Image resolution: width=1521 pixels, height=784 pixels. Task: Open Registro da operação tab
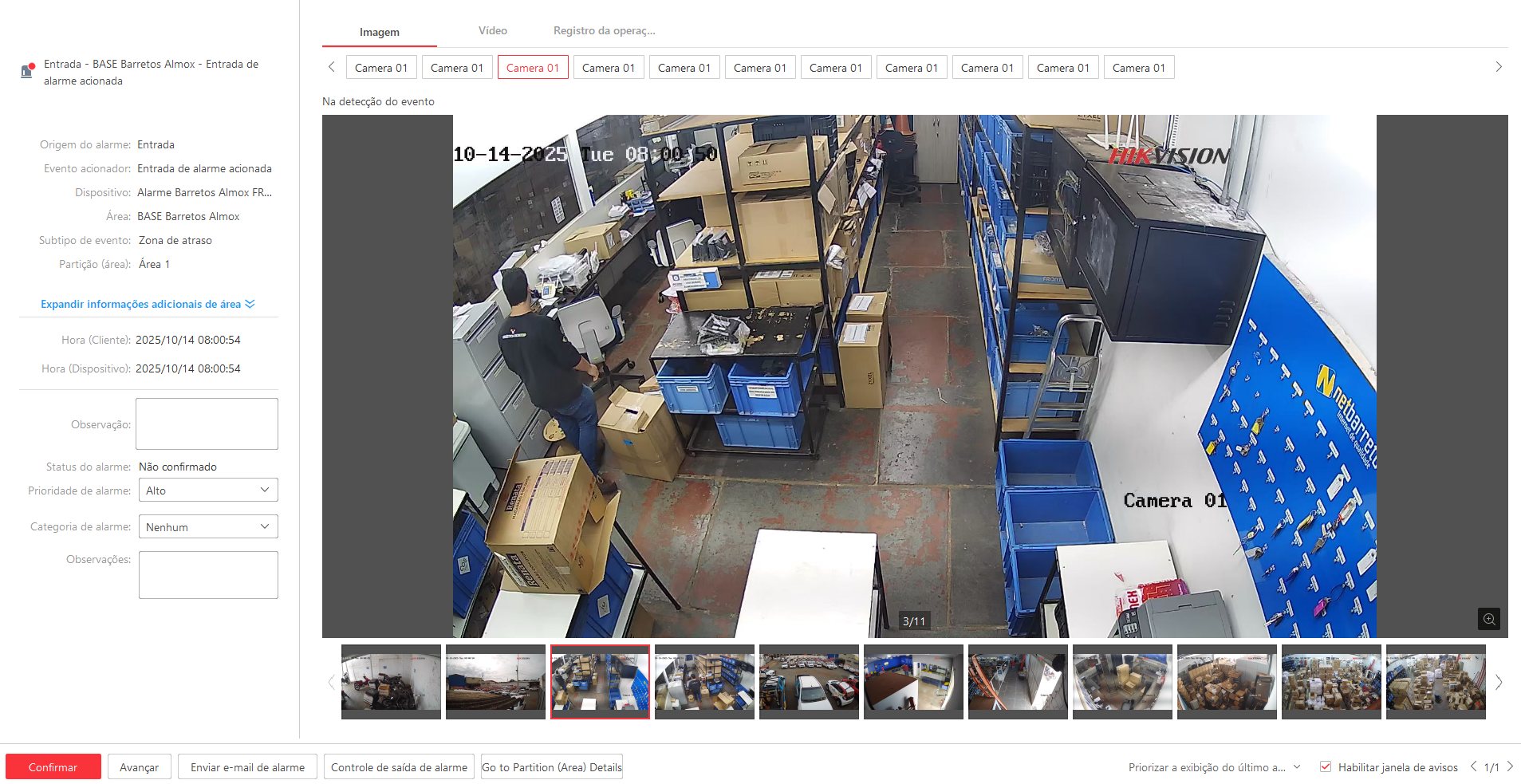coord(604,31)
